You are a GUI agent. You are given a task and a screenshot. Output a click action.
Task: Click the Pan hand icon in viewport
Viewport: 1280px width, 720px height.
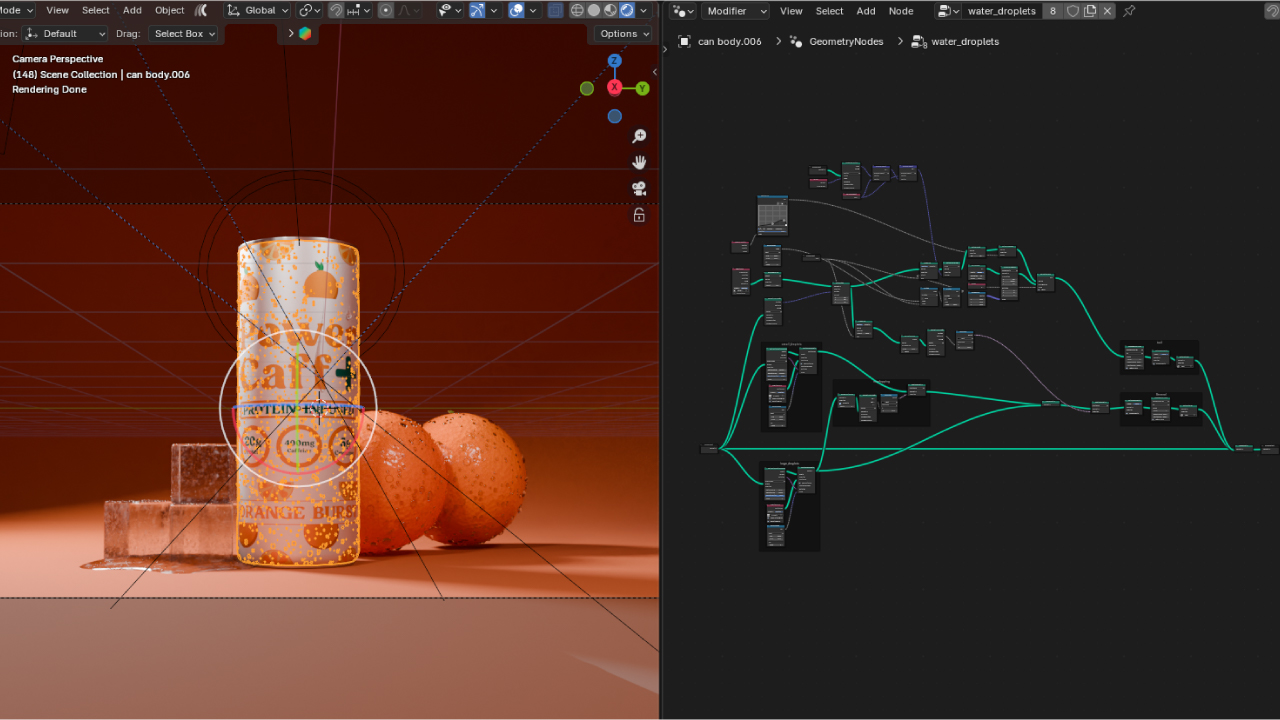tap(639, 162)
